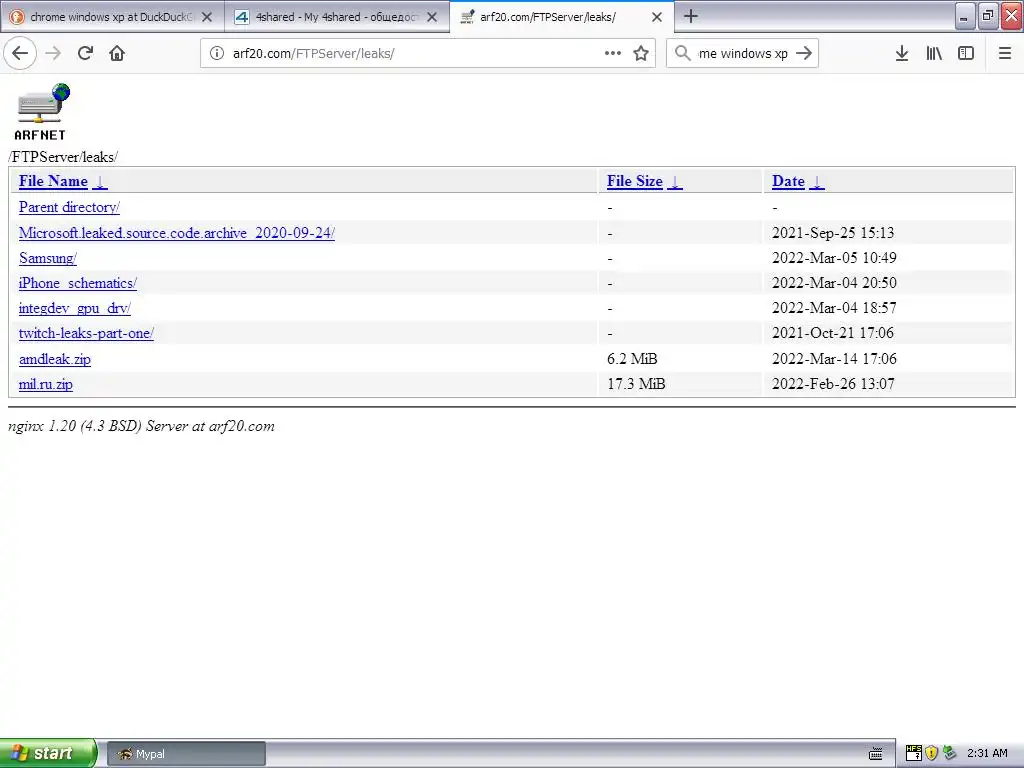This screenshot has height=768, width=1024.
Task: Show site information for arf20.com
Action: click(216, 53)
